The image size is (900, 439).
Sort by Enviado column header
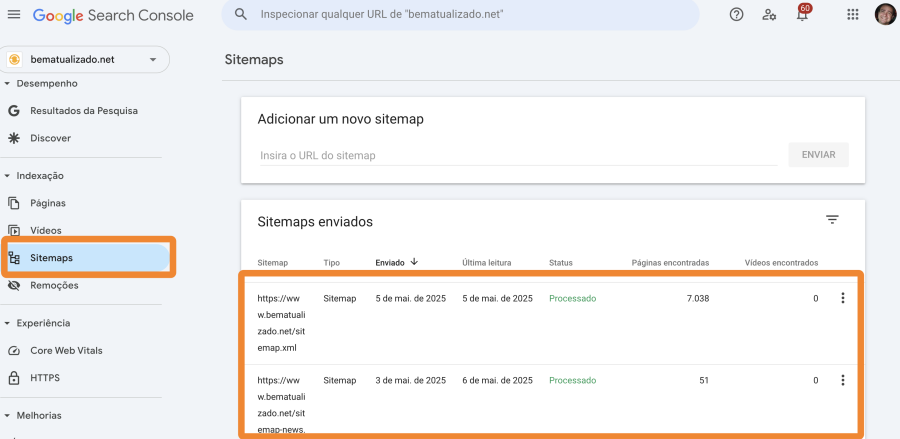click(x=390, y=263)
